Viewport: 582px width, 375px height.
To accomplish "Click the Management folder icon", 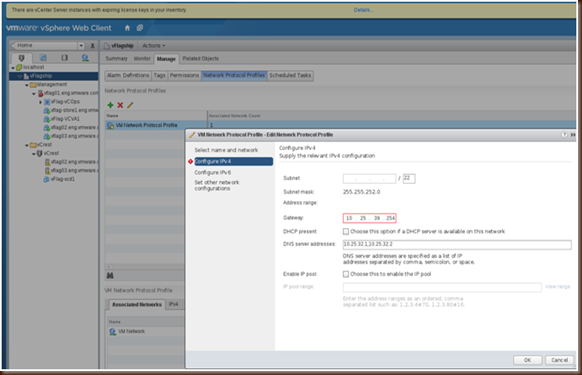I will pyautogui.click(x=33, y=85).
